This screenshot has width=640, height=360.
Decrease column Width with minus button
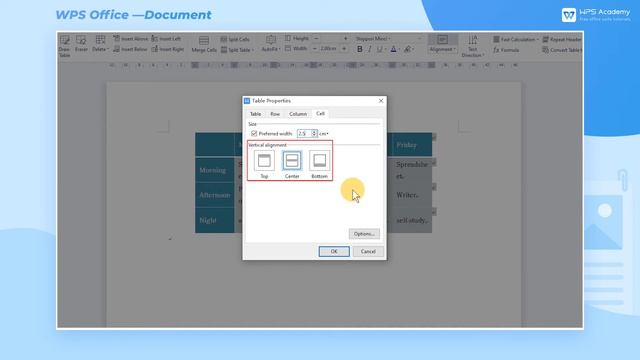click(x=315, y=49)
